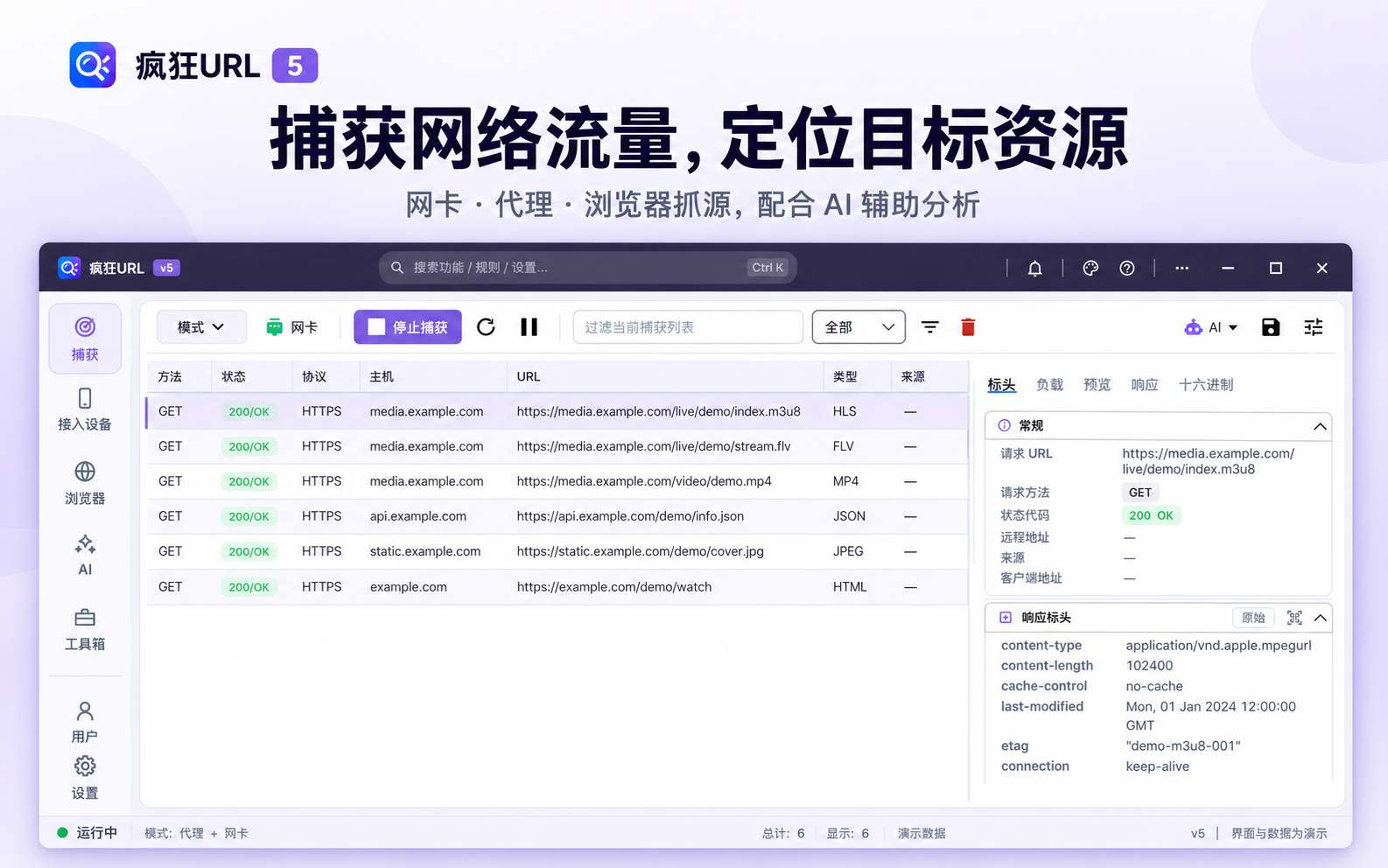Select the api.example.com info.json row
Screen dimensions: 1388x868
tap(557, 516)
